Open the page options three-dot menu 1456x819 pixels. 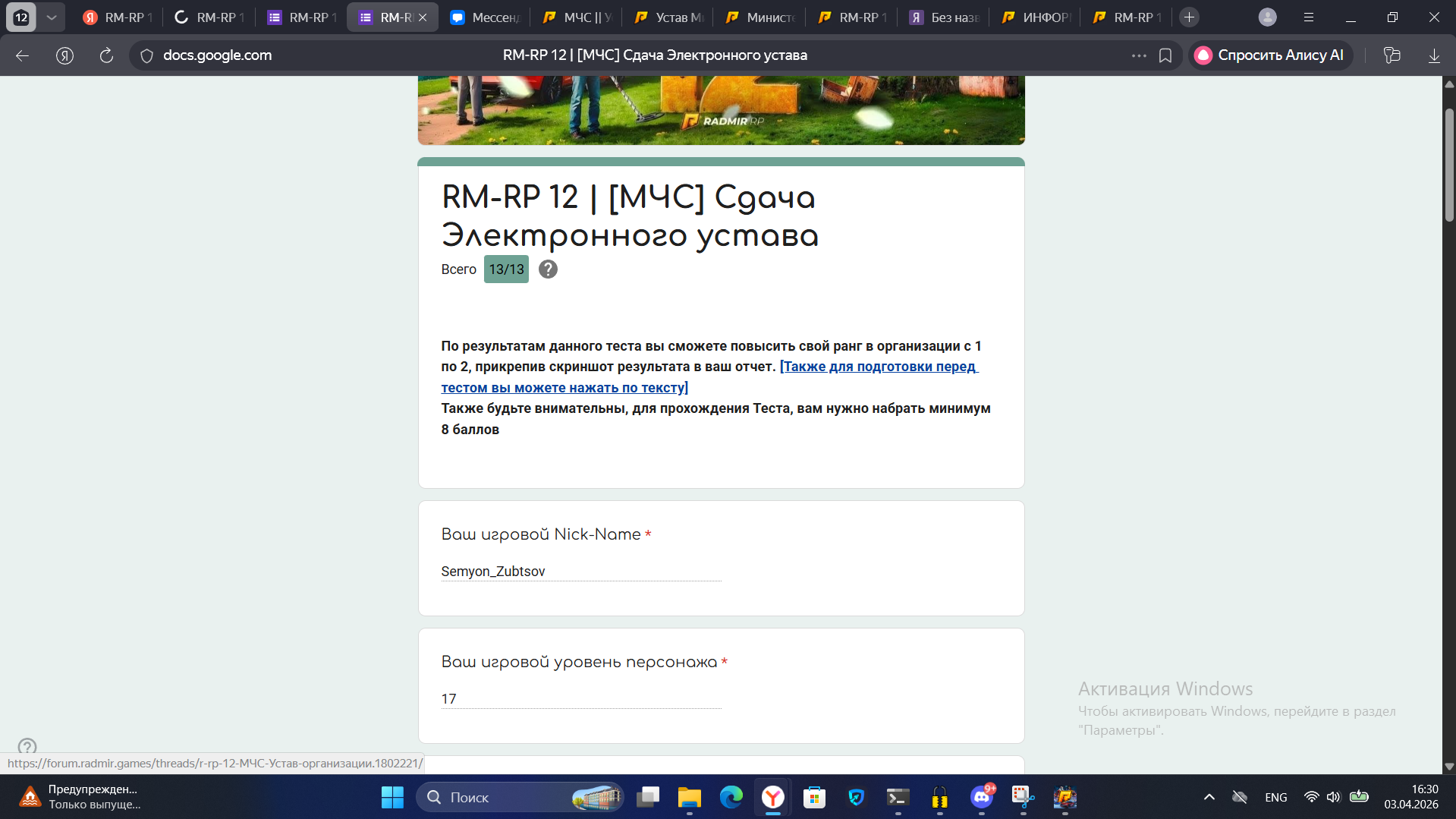point(1139,55)
